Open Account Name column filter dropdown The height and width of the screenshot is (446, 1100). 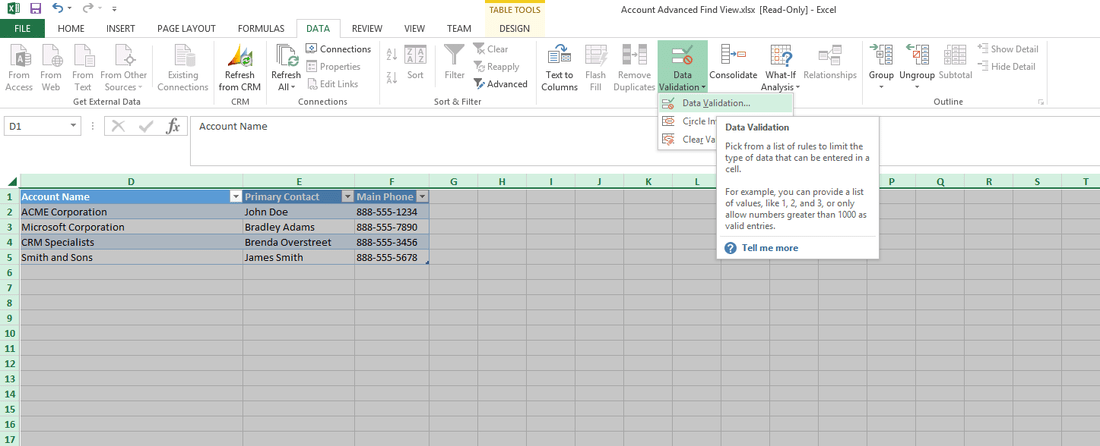236,197
